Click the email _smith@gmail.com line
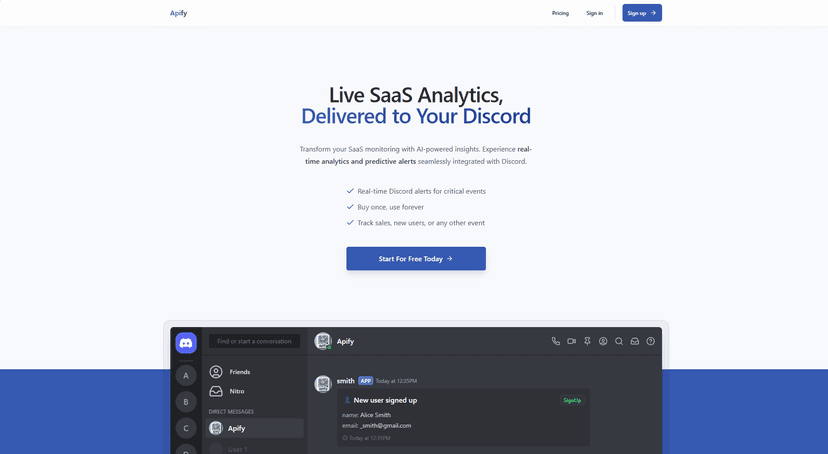 click(x=377, y=425)
